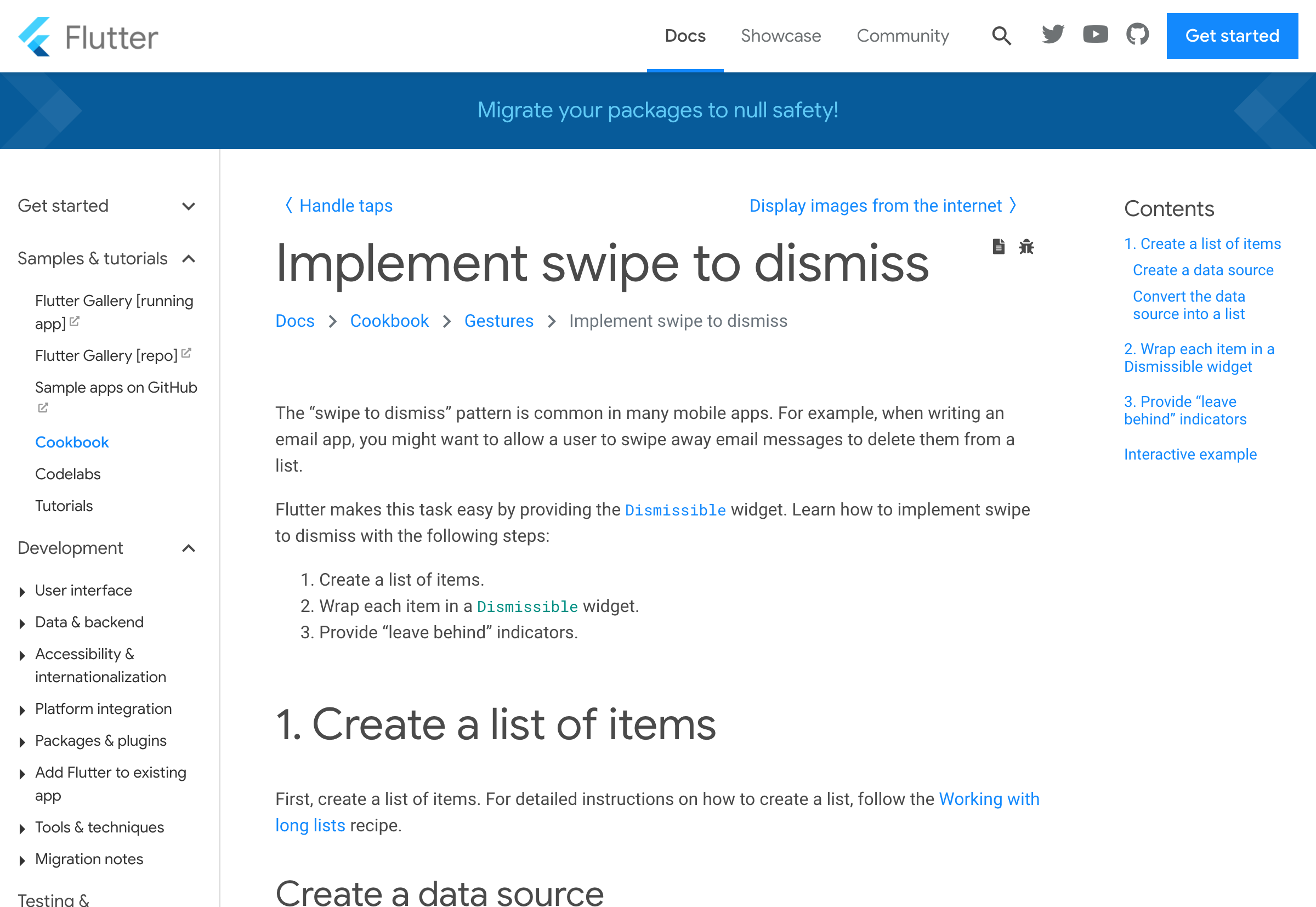Click left arrow chevron to navigate Handle taps
The image size is (1316, 907).
(x=288, y=205)
